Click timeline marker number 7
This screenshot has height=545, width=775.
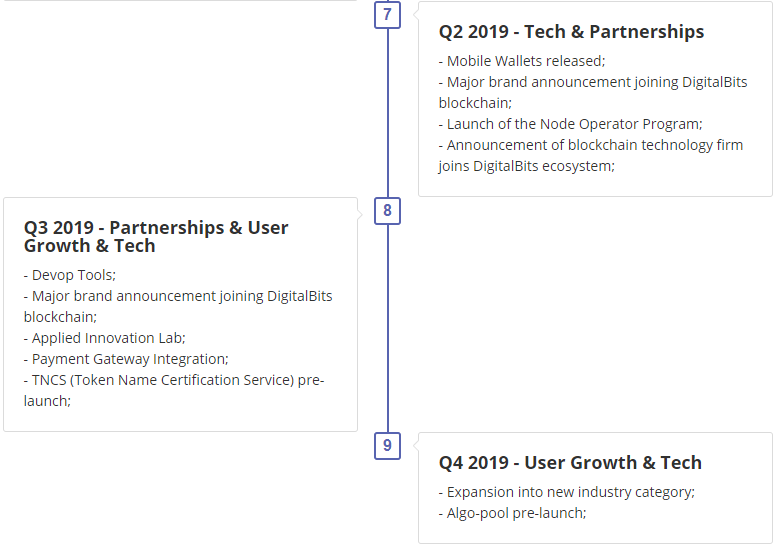(x=387, y=15)
